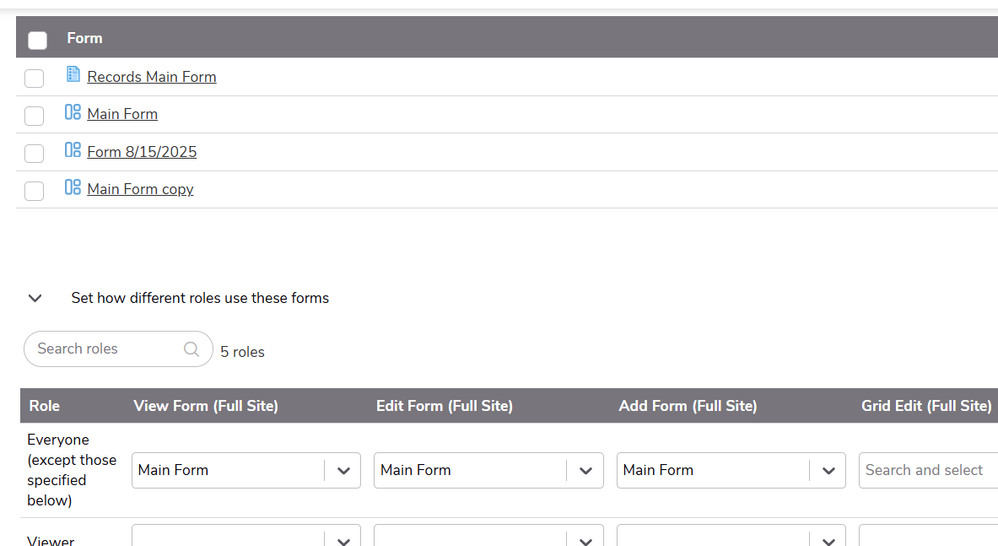
Task: Click into the Search roles field
Action: click(105, 349)
